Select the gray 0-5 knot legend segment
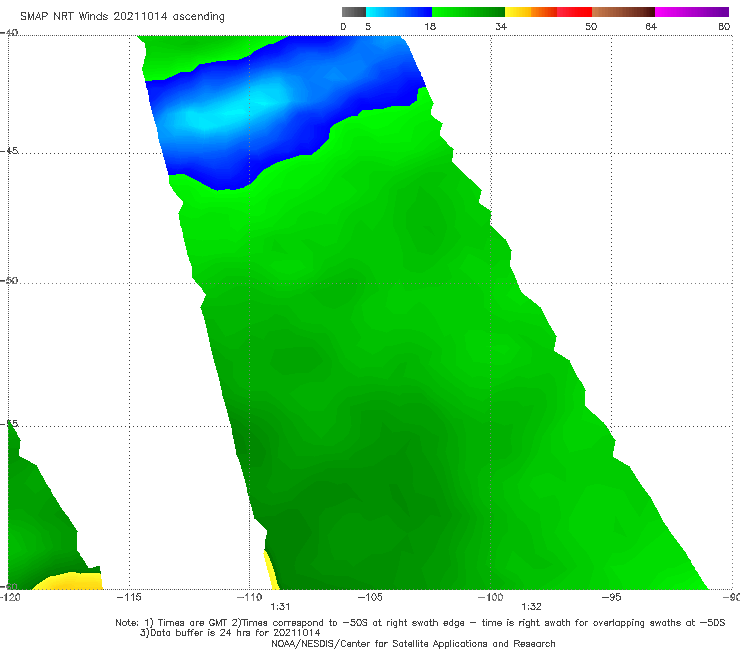The image size is (740, 650). (x=354, y=12)
